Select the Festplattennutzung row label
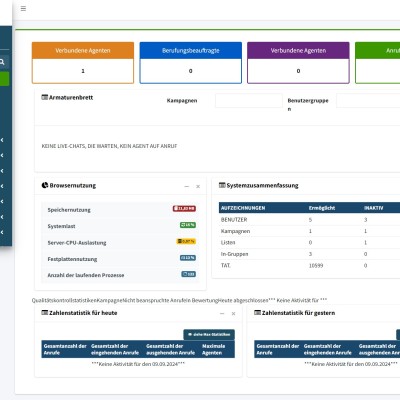Viewport: 400px width, 400px height. pos(72,259)
